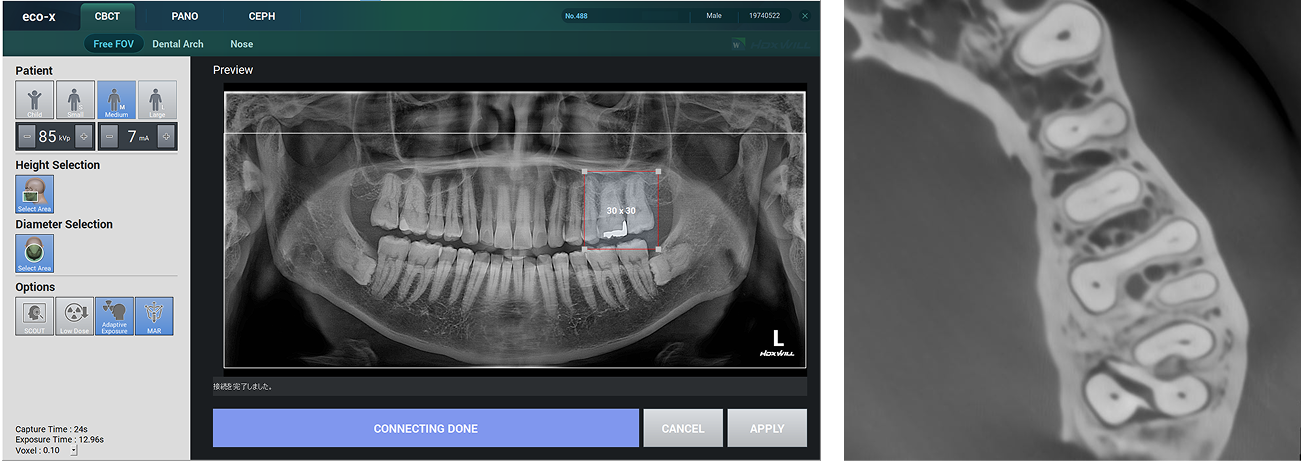Click the Capture Time : 24s text
Image resolution: width=1301 pixels, height=461 pixels.
click(52, 429)
